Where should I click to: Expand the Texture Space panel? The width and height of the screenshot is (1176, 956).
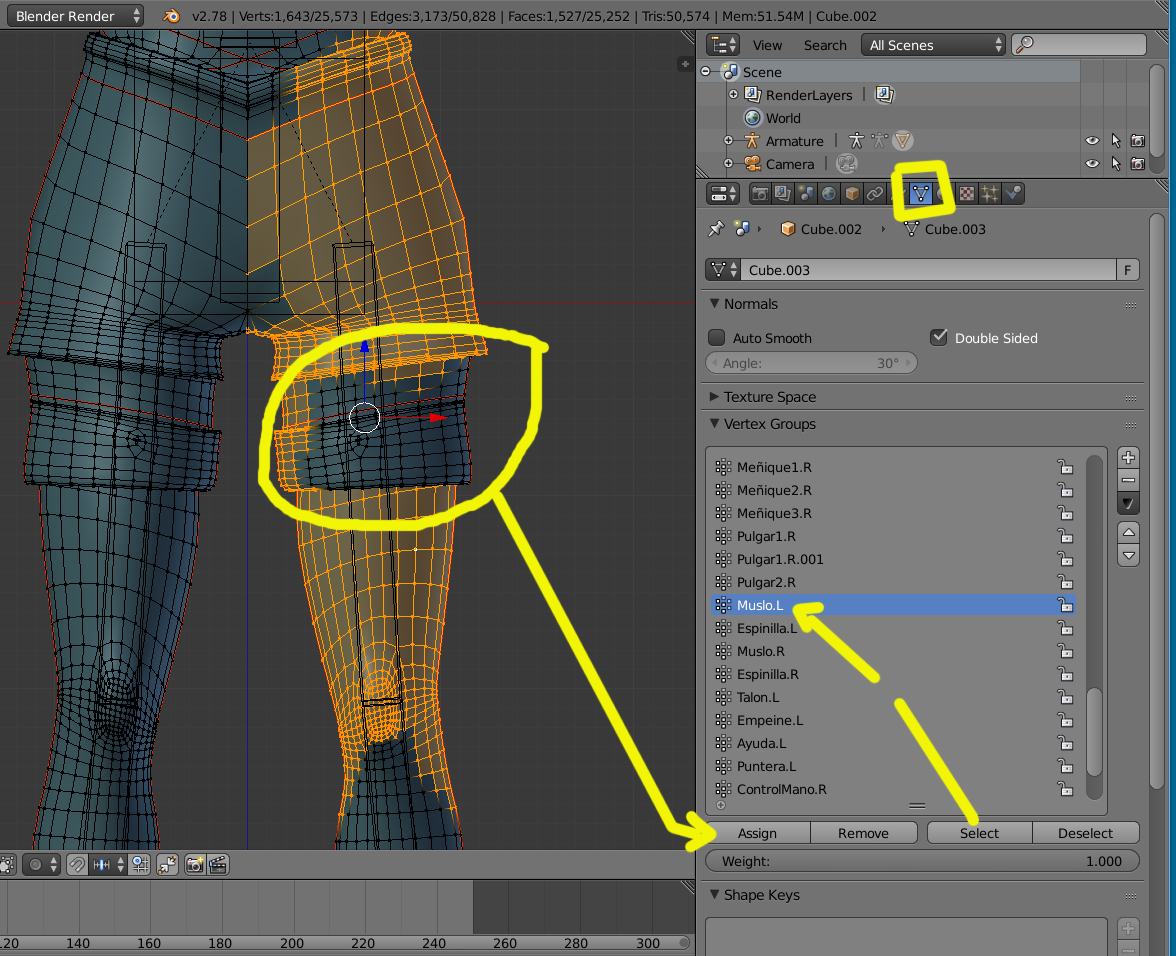pos(769,397)
